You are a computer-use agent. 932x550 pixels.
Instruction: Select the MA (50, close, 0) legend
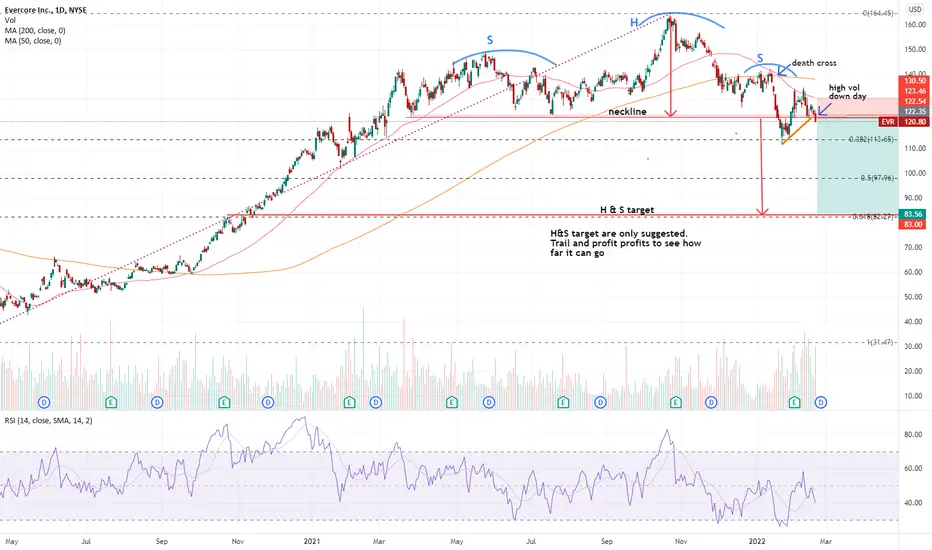click(x=33, y=40)
